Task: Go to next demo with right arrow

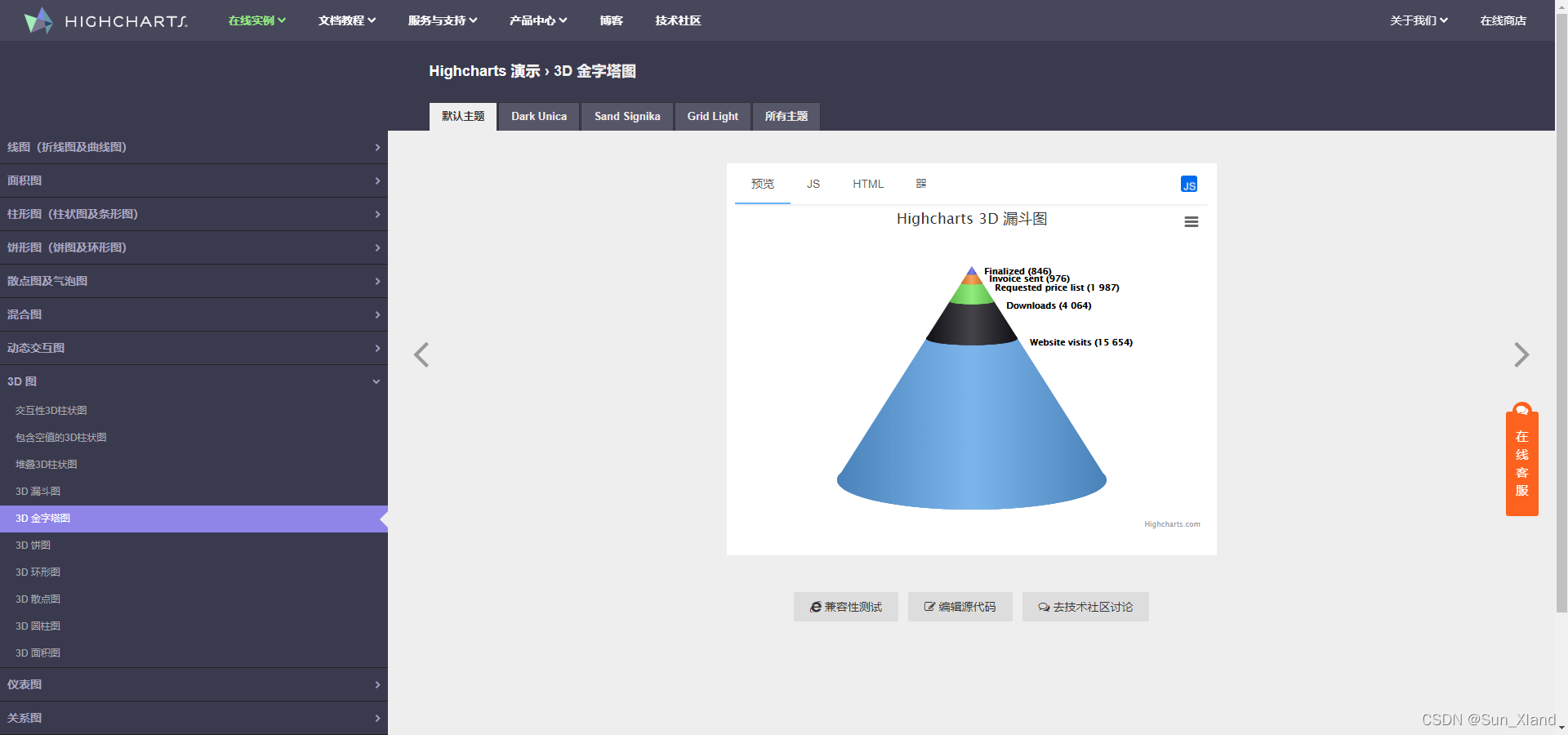Action: coord(1521,354)
